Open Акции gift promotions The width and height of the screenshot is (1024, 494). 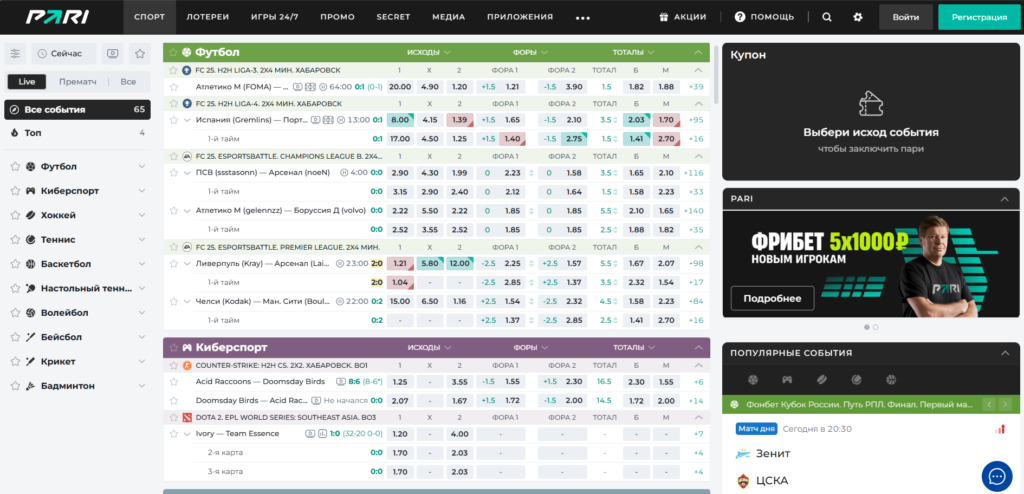[x=682, y=17]
